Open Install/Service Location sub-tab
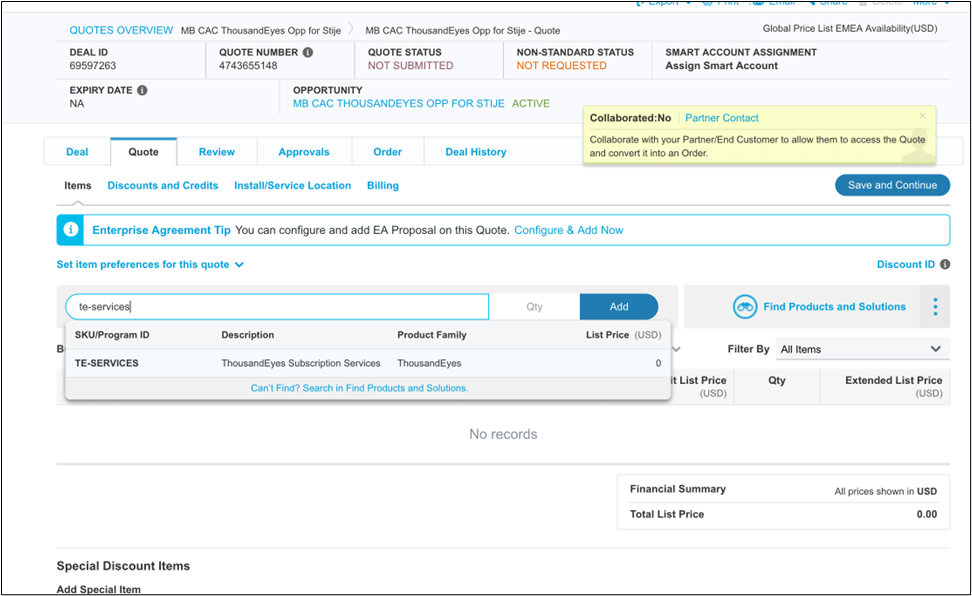 click(292, 185)
